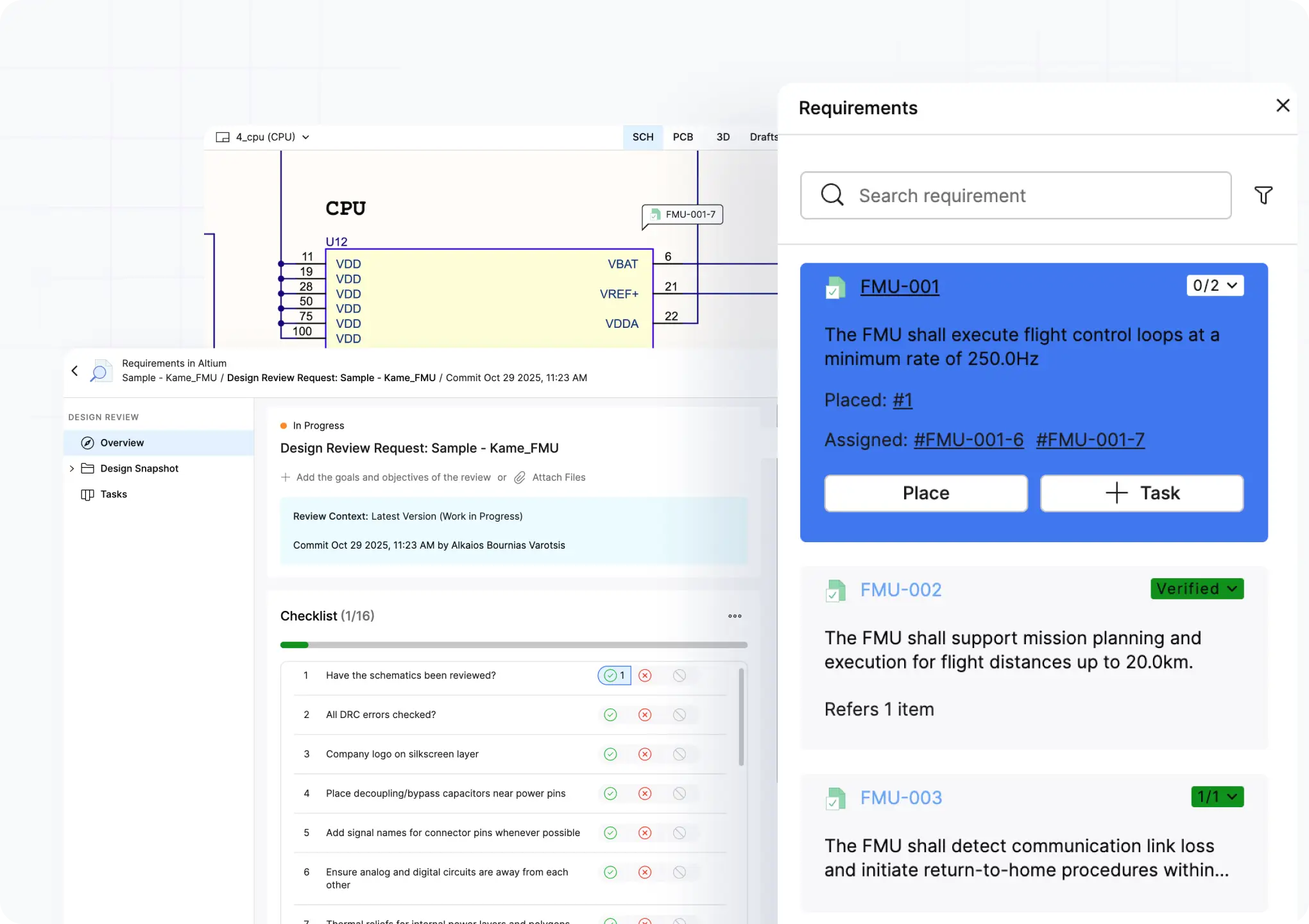
Task: Click the design review magnifier document icon
Action: click(100, 371)
